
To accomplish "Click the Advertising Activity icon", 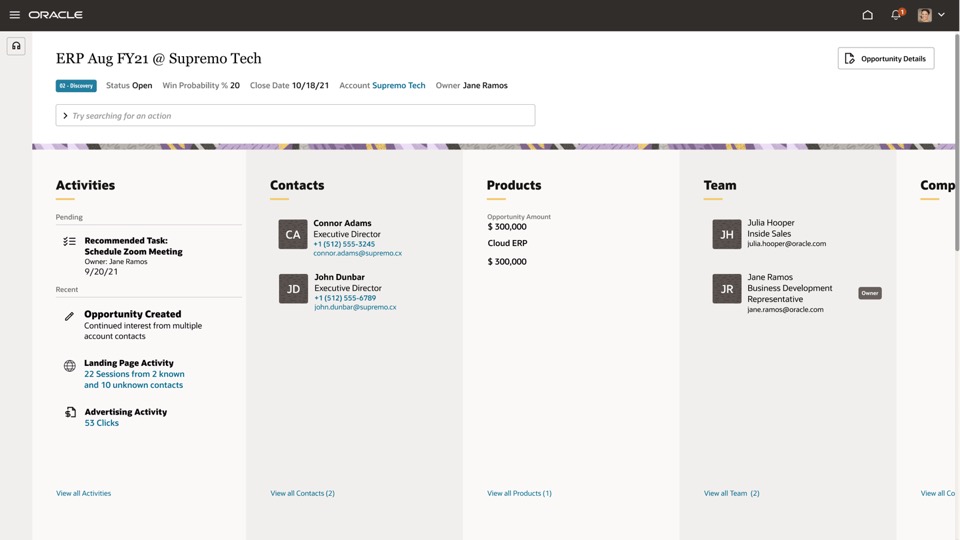I will [70, 413].
